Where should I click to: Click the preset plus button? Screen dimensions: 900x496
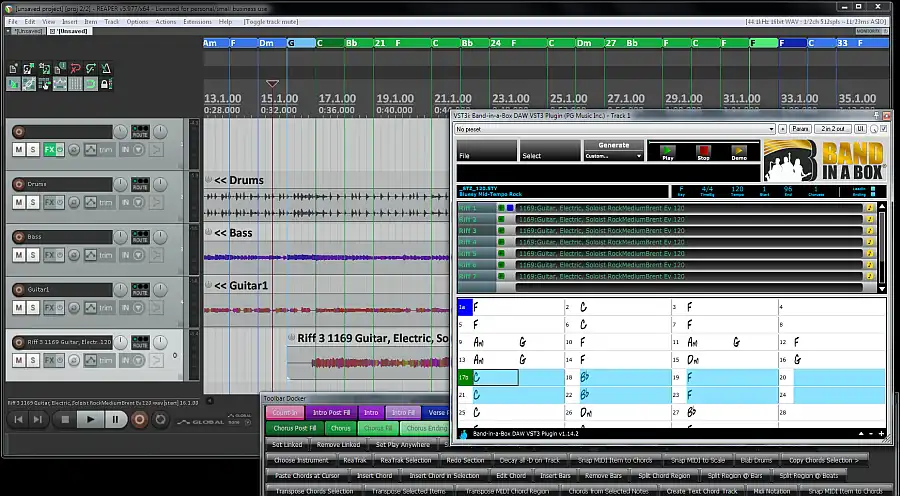782,129
